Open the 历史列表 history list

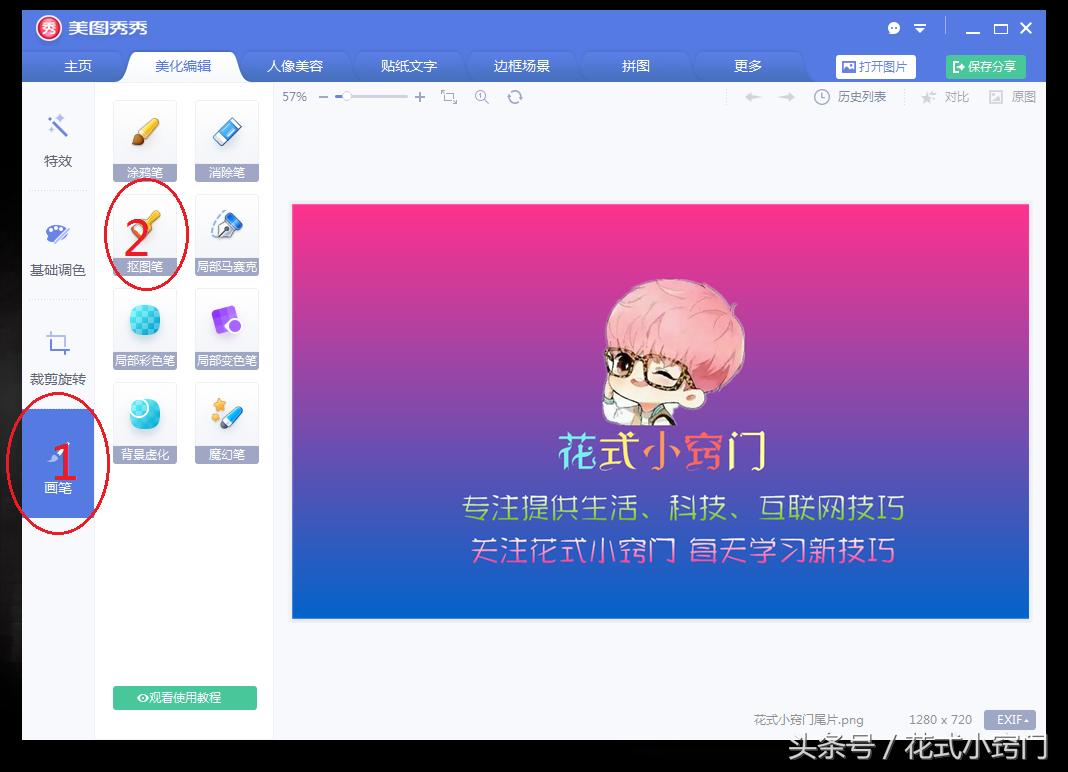[x=852, y=97]
